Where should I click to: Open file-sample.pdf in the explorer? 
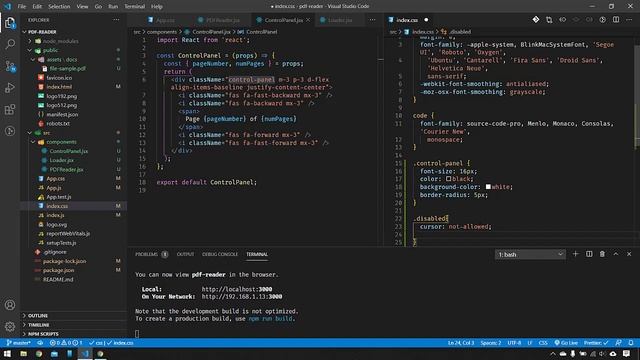coord(67,69)
